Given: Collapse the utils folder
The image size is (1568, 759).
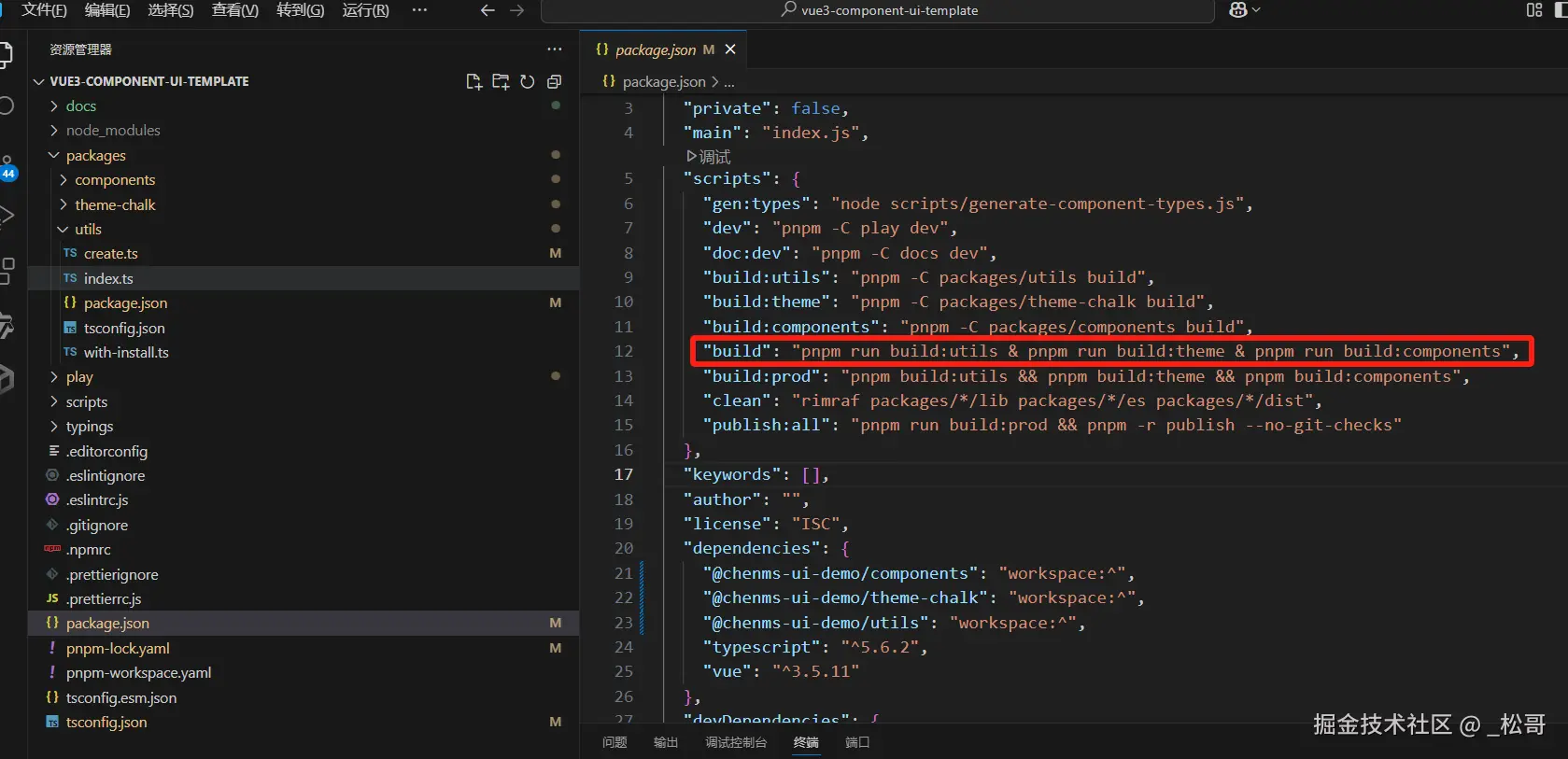Looking at the screenshot, I should click(x=88, y=230).
